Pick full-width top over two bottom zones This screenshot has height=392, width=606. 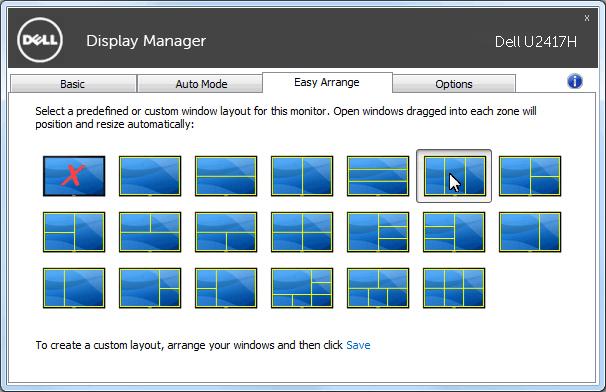click(226, 232)
